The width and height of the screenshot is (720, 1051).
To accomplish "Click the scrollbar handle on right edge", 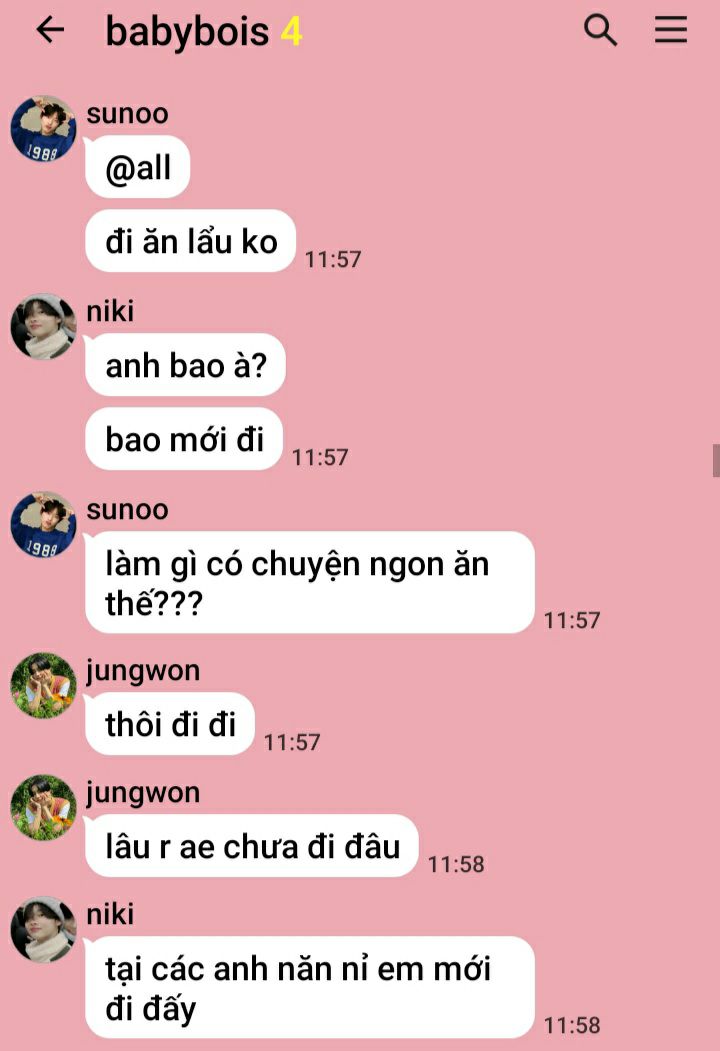I will (716, 460).
